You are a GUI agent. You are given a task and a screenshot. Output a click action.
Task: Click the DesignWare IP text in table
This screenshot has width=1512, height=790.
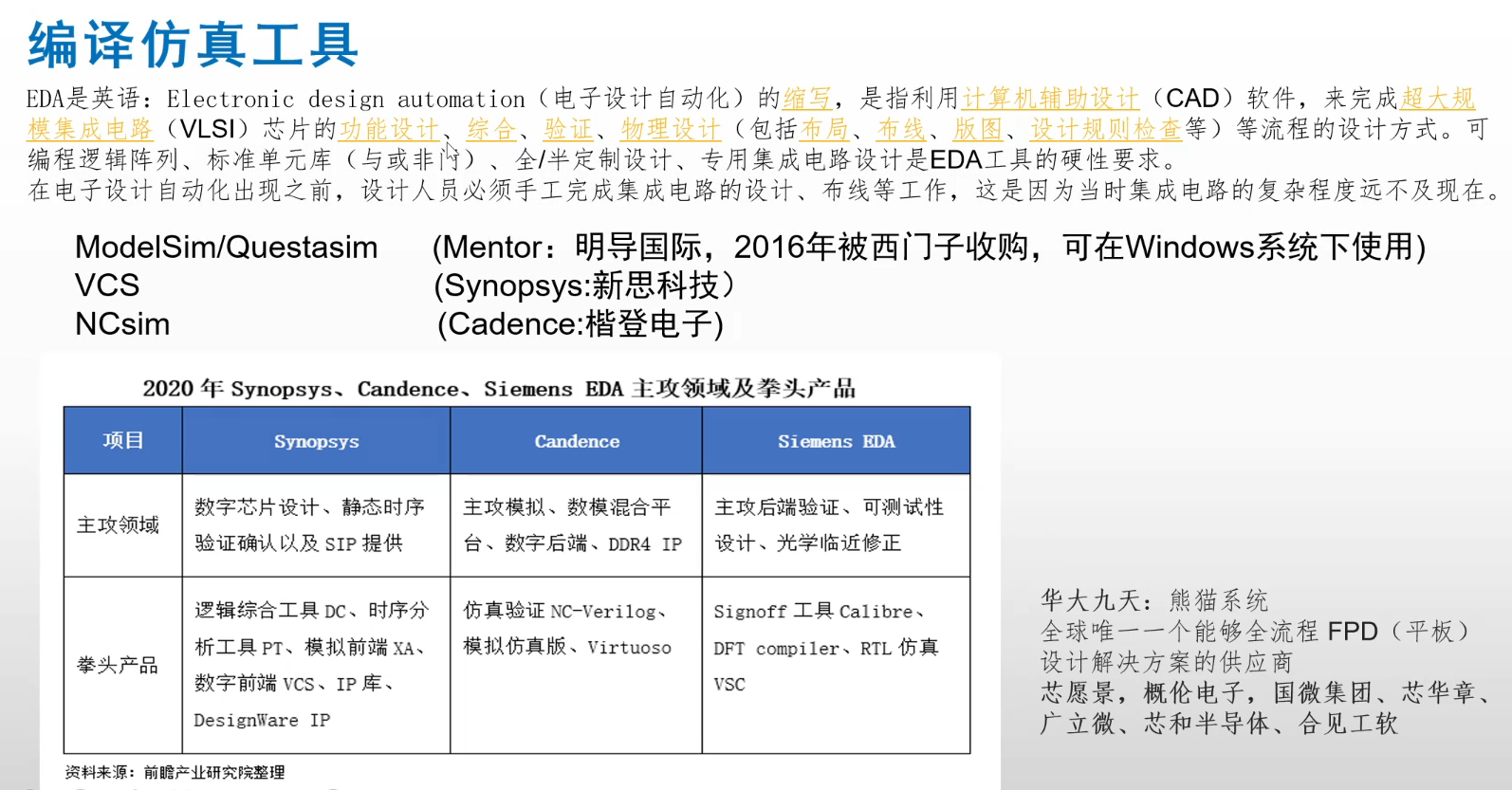262,721
